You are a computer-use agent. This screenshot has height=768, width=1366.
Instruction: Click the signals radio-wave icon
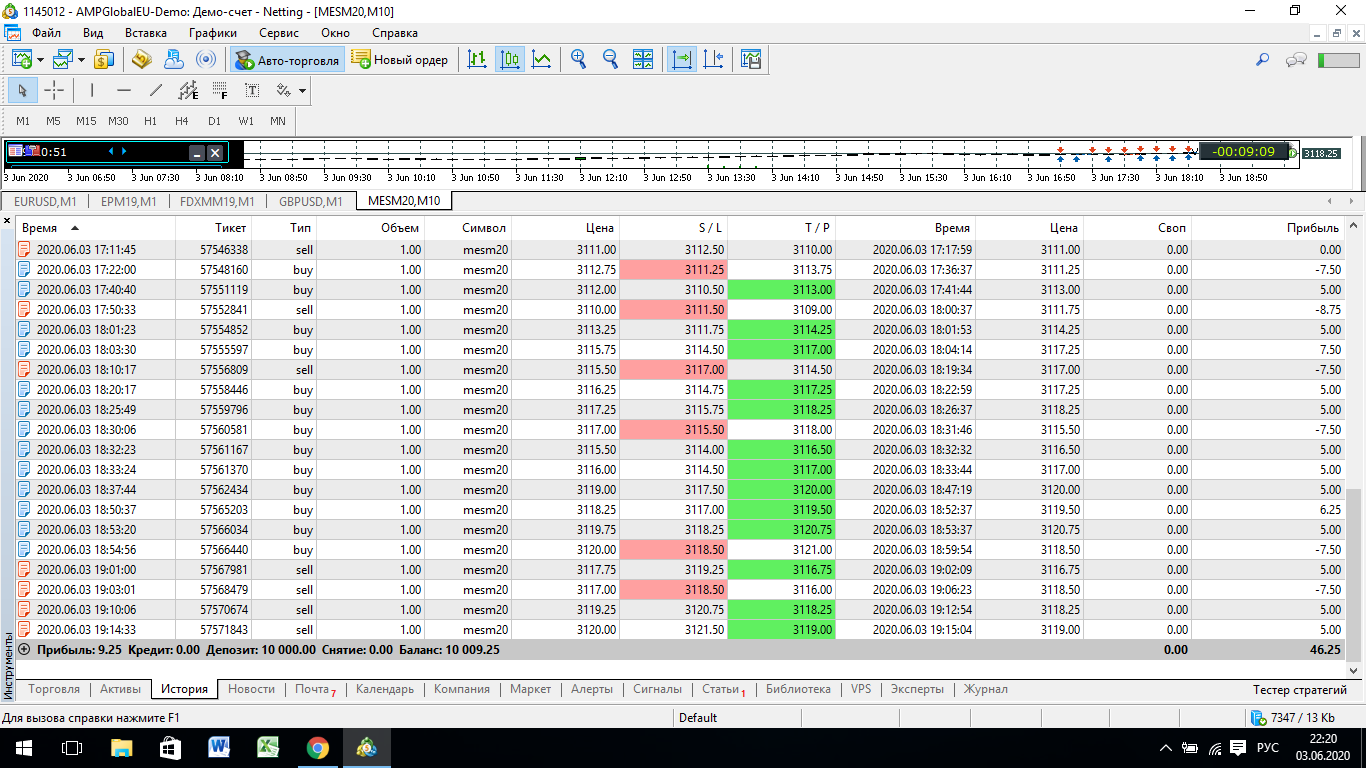tap(206, 60)
